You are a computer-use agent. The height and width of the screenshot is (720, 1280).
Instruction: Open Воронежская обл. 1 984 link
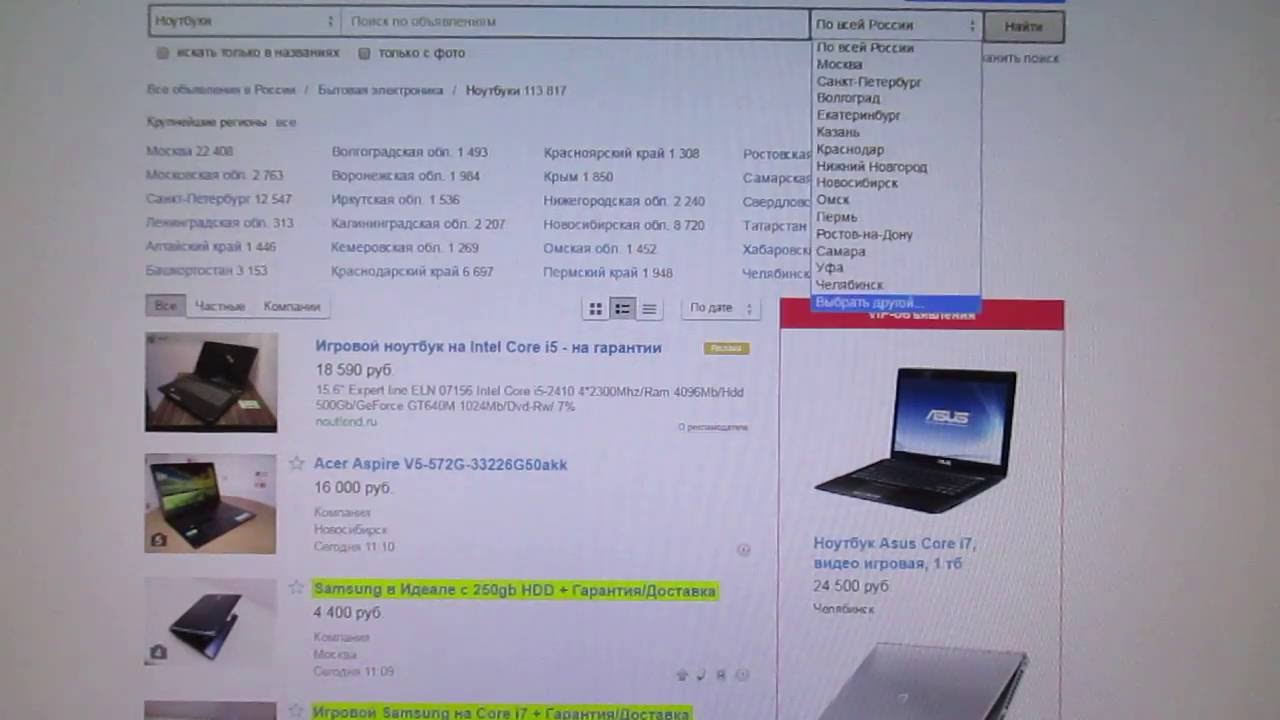click(405, 176)
